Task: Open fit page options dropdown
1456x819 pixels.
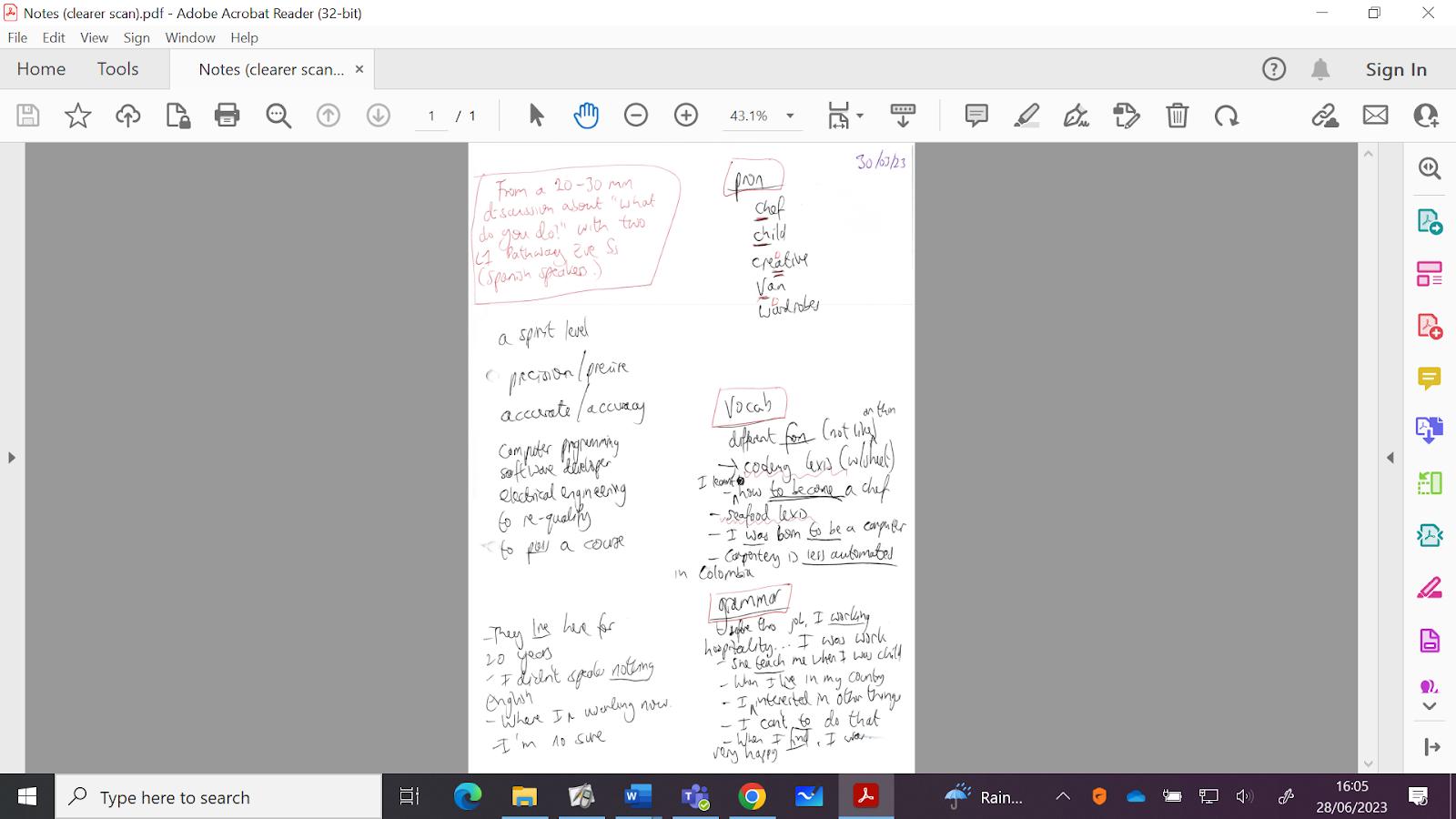Action: (x=845, y=116)
